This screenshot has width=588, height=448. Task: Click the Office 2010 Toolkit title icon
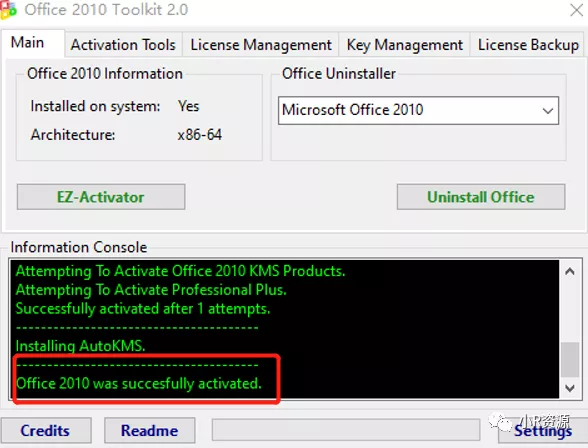[x=8, y=10]
